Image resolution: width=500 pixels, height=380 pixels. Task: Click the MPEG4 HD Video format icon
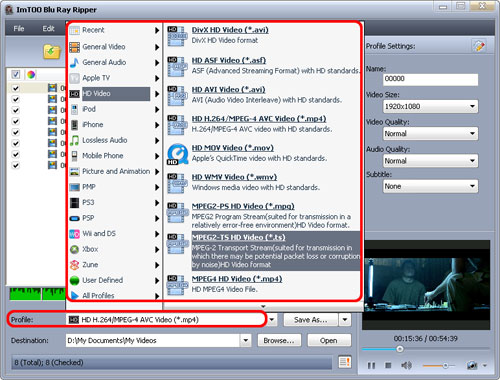click(x=177, y=285)
